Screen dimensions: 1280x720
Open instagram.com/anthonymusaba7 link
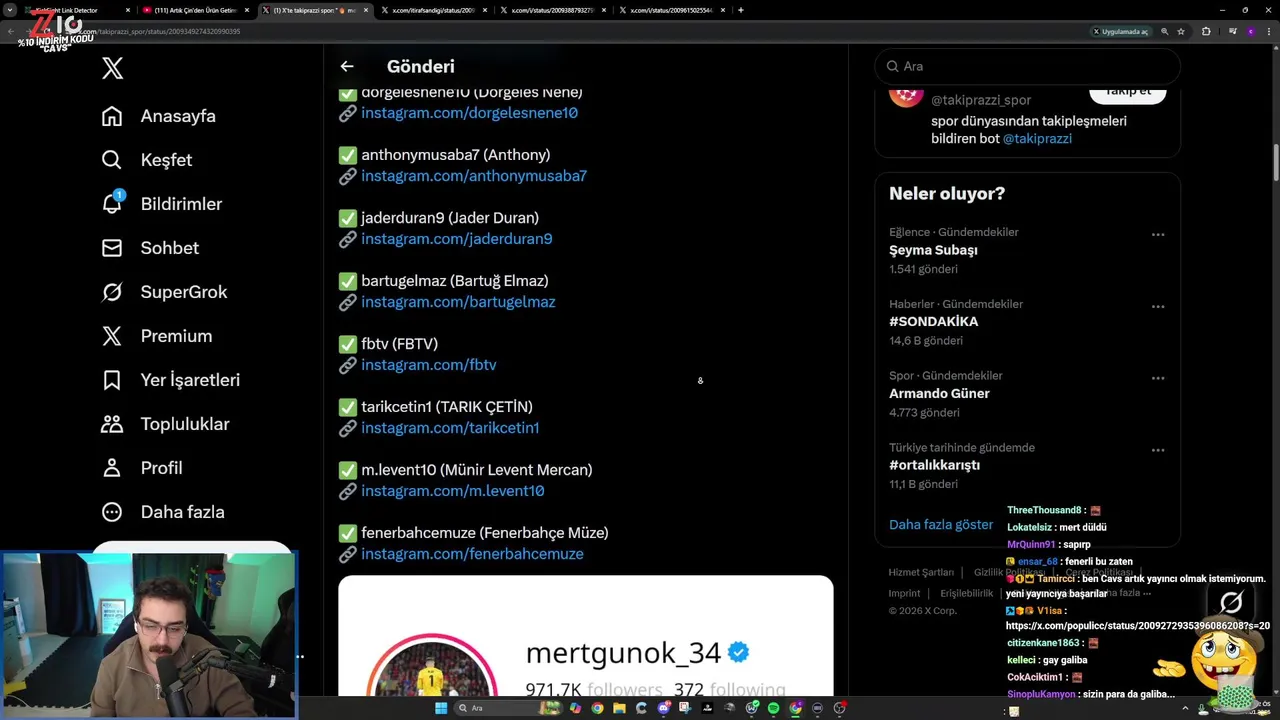[x=474, y=176]
